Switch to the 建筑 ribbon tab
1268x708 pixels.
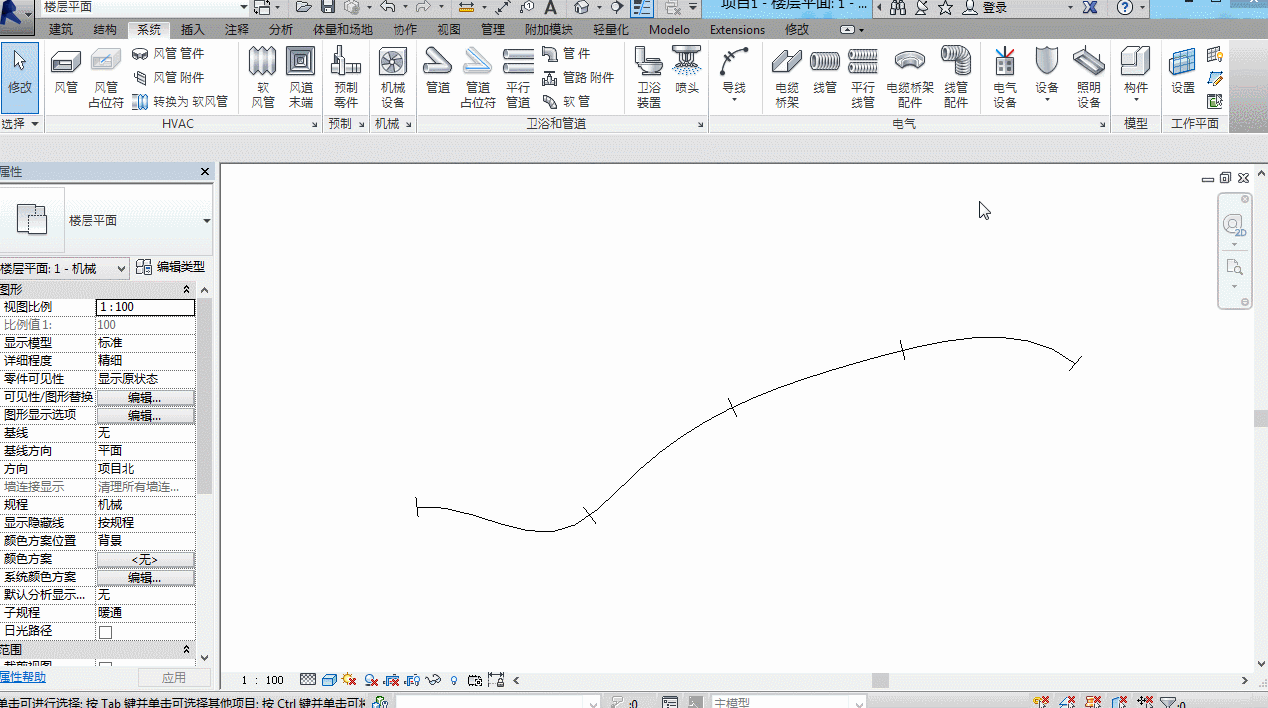(x=61, y=30)
